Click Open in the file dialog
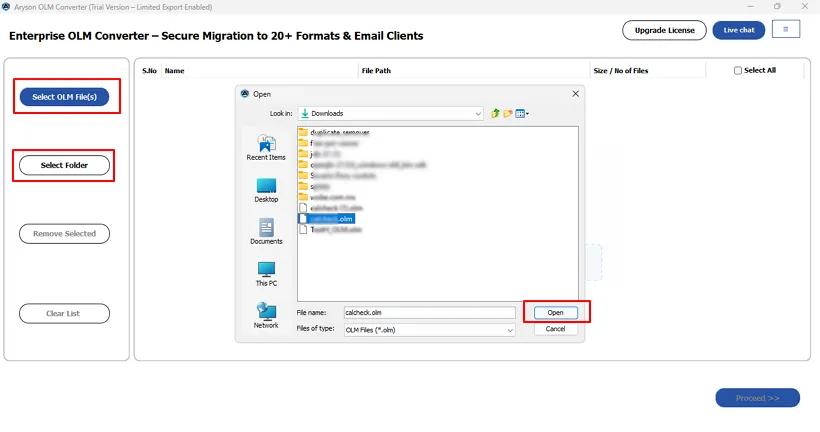Image resolution: width=820 pixels, height=432 pixels. tap(555, 313)
